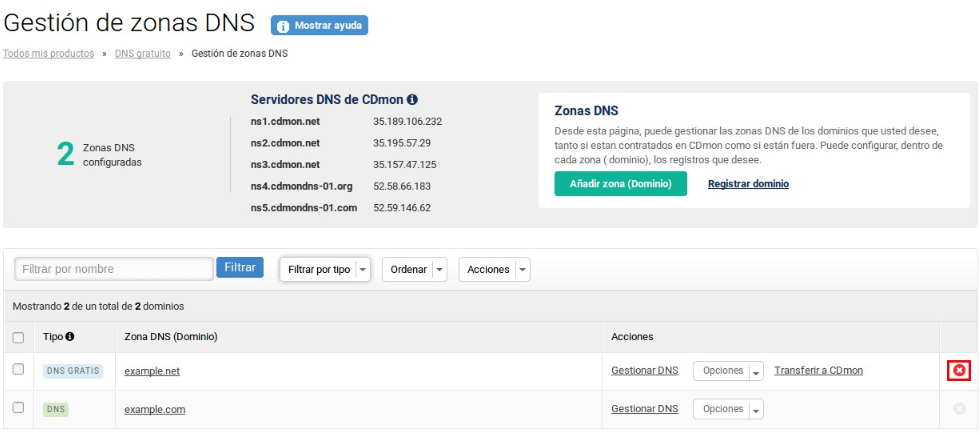Viewport: 980px width, 435px height.
Task: Click the red delete icon for example.net
Action: pos(959,371)
